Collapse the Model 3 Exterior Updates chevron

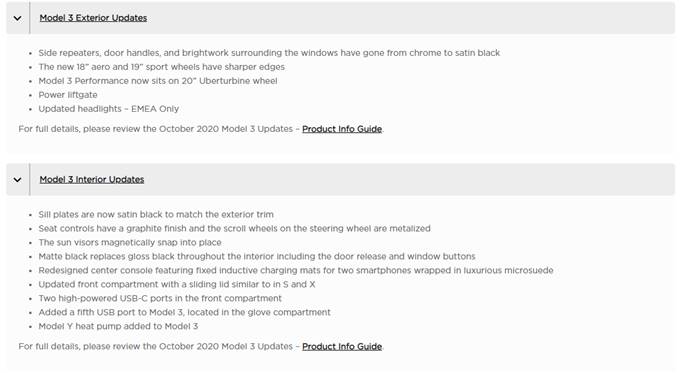click(x=17, y=18)
